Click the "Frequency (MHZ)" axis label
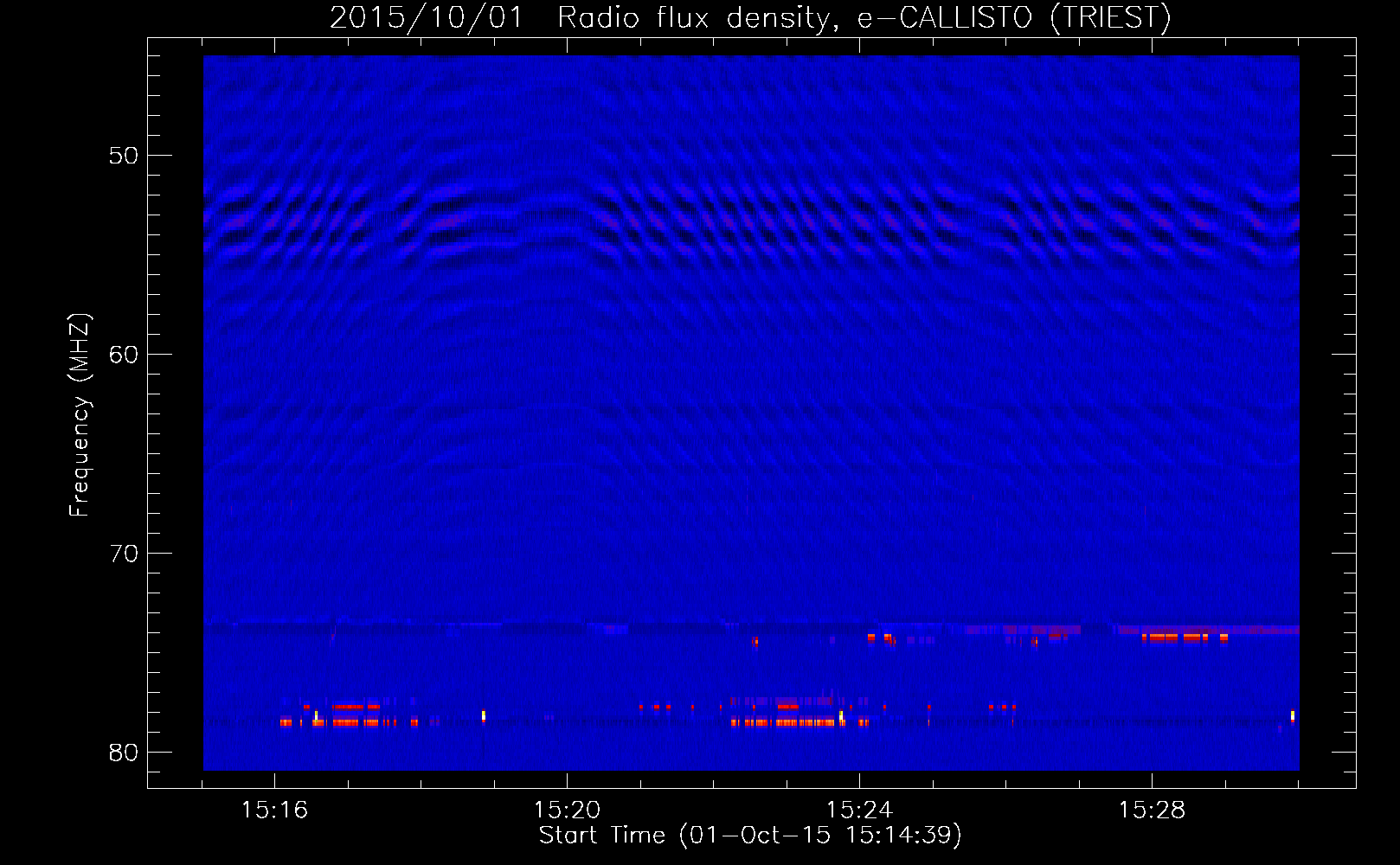This screenshot has width=1400, height=865. [x=80, y=415]
